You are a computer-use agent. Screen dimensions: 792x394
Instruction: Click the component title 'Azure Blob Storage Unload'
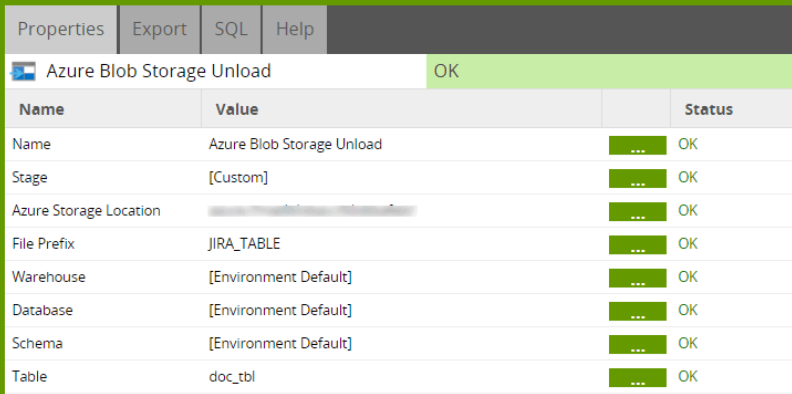[x=159, y=71]
